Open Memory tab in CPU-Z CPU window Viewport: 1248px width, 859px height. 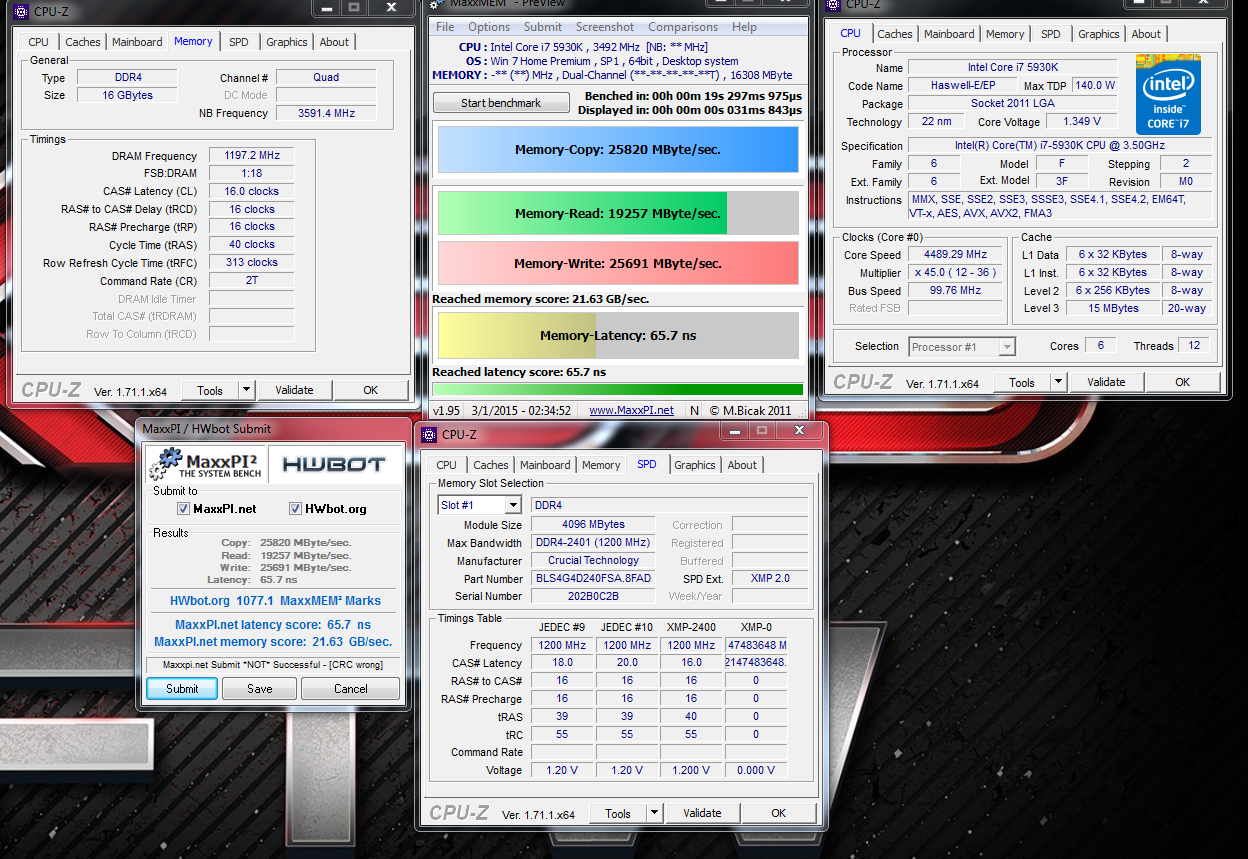click(x=1005, y=34)
